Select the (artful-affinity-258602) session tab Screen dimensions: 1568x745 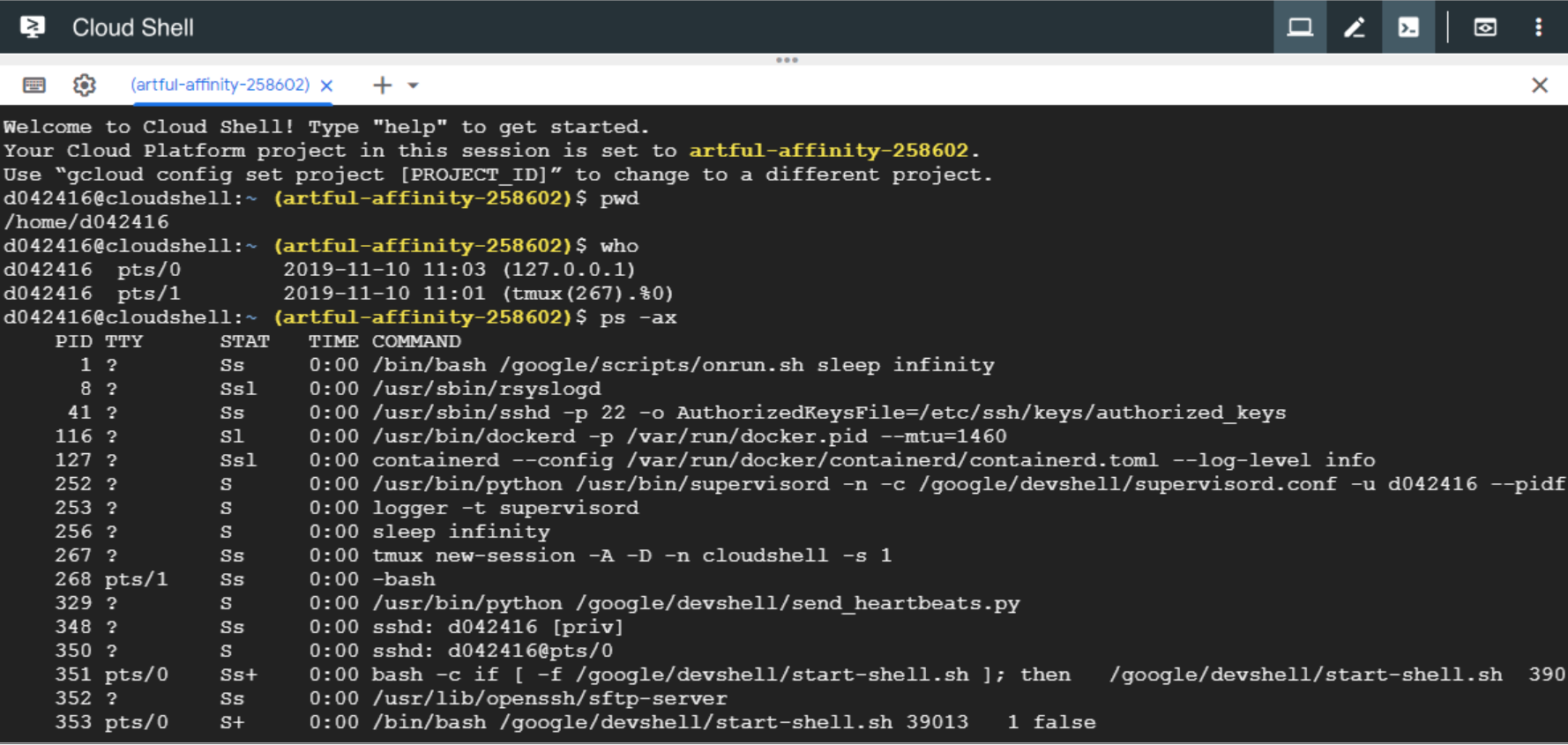(220, 85)
